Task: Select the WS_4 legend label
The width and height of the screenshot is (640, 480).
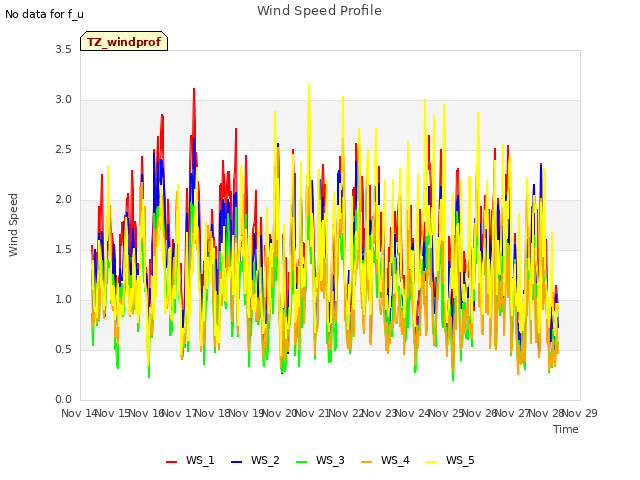Action: [395, 460]
